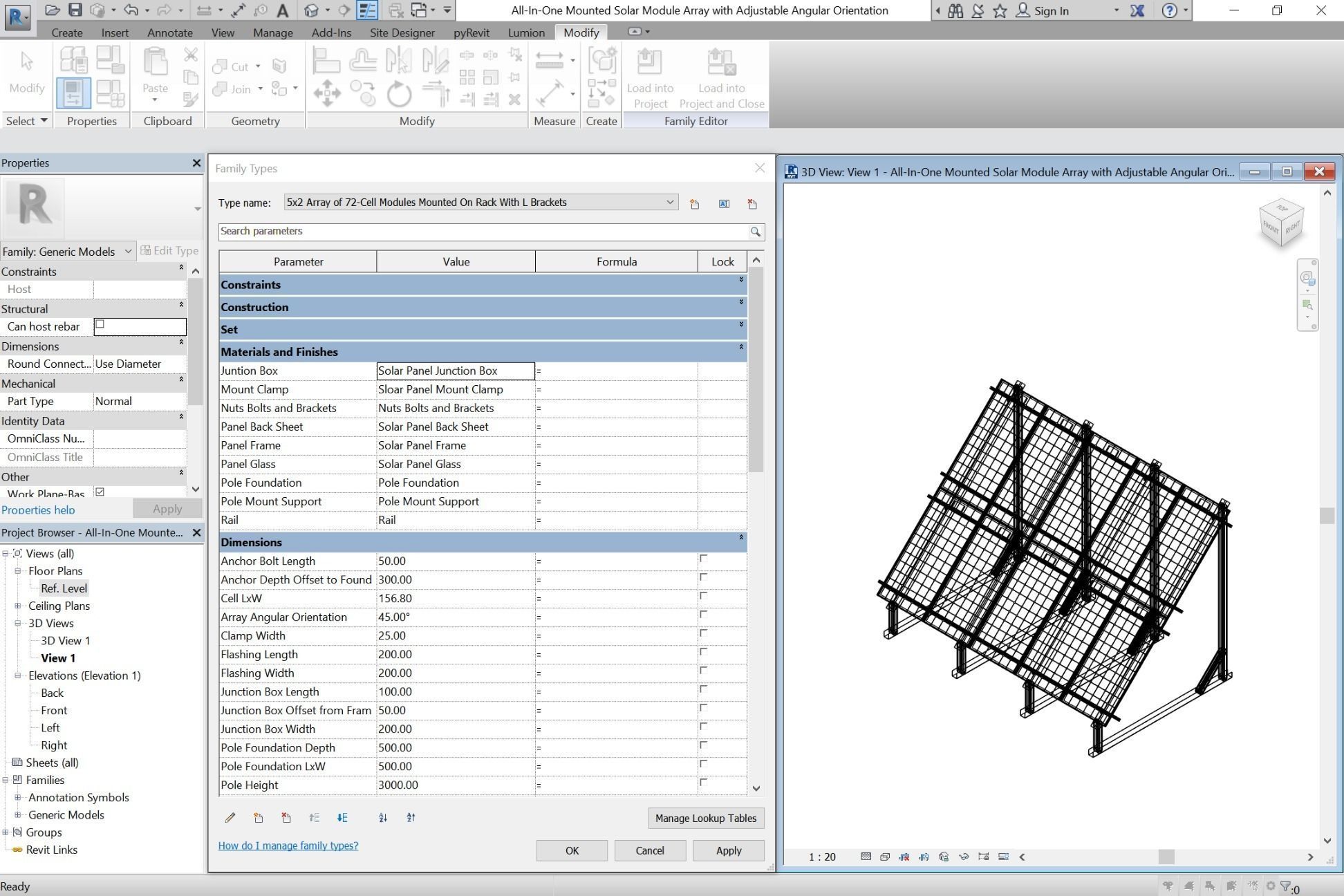The image size is (1344, 896).
Task: Toggle lock checkbox for Cell LxW
Action: [x=703, y=596]
